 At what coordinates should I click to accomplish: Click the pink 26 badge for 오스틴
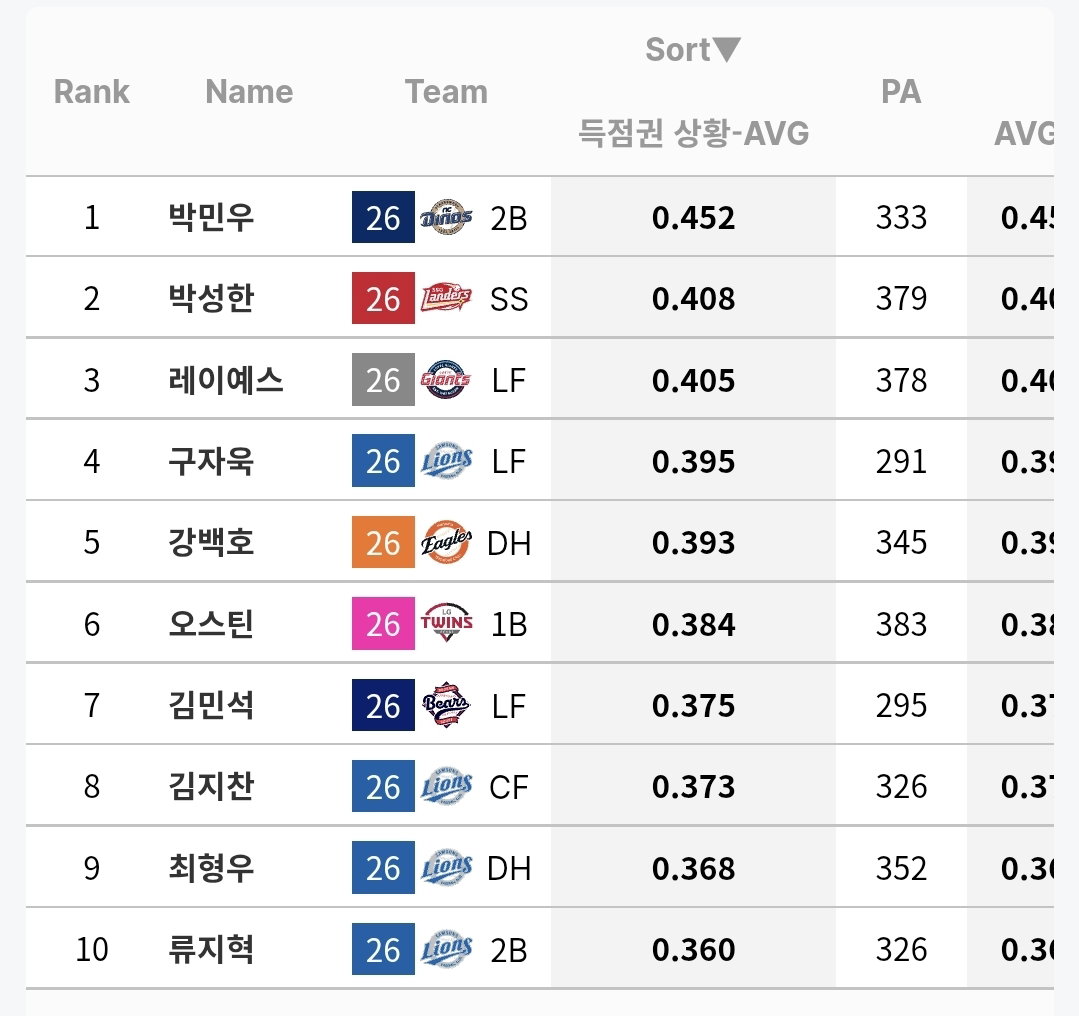[x=383, y=623]
